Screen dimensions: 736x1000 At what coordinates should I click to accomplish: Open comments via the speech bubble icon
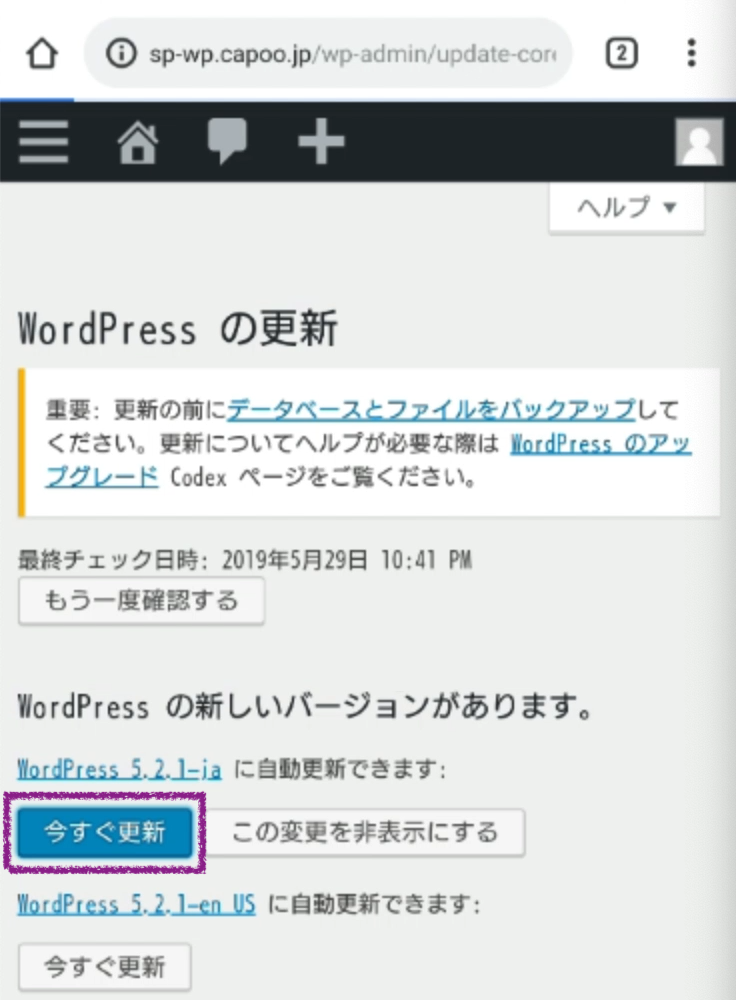(x=226, y=142)
